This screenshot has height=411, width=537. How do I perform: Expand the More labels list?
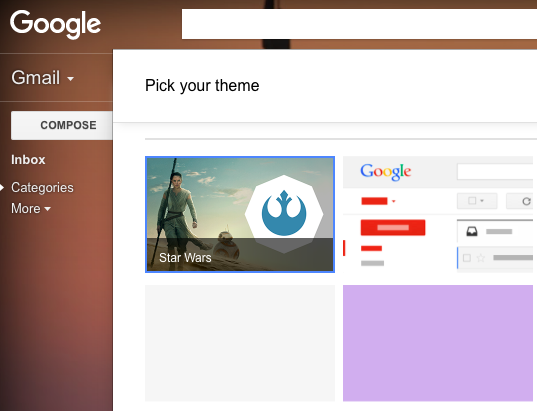(31, 208)
